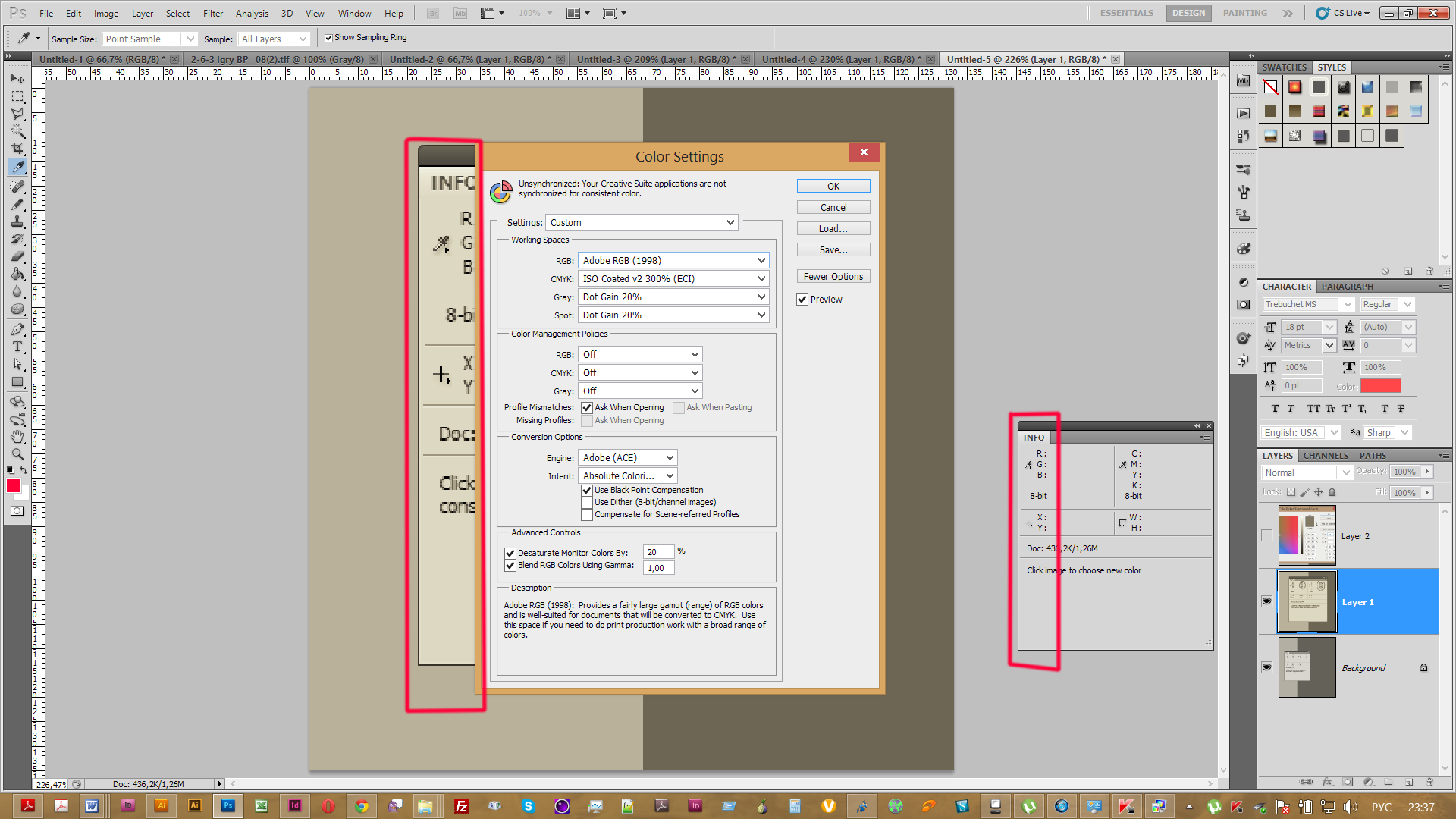This screenshot has width=1456, height=819.
Task: Open the Color palette panel icon
Action: coord(1243,249)
